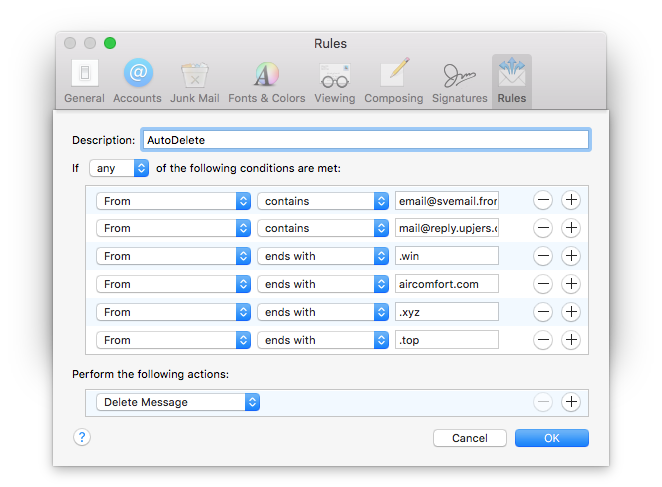Click the email@svemail value field
This screenshot has width=662, height=487.
447,201
